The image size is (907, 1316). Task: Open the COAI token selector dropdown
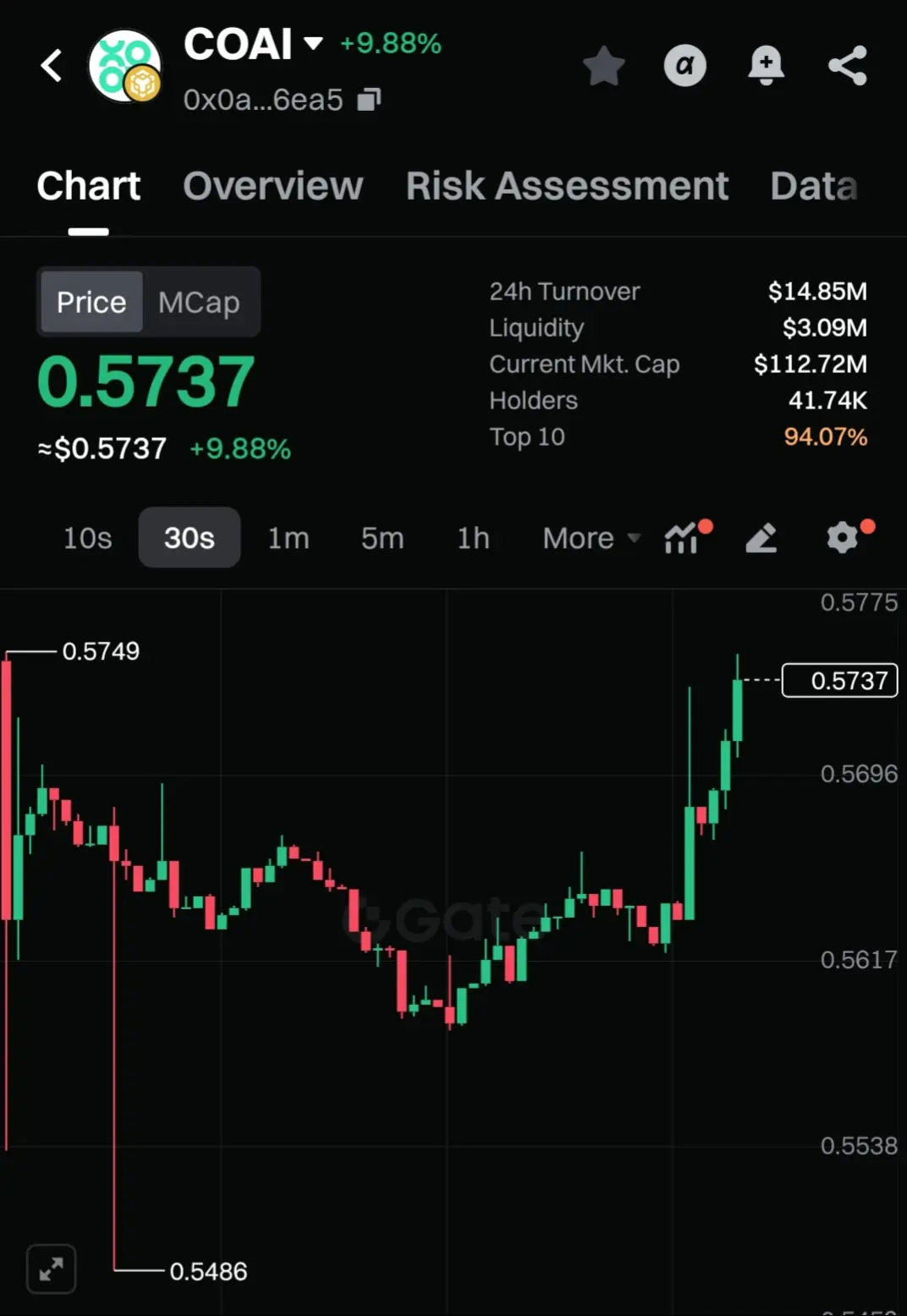pyautogui.click(x=314, y=43)
